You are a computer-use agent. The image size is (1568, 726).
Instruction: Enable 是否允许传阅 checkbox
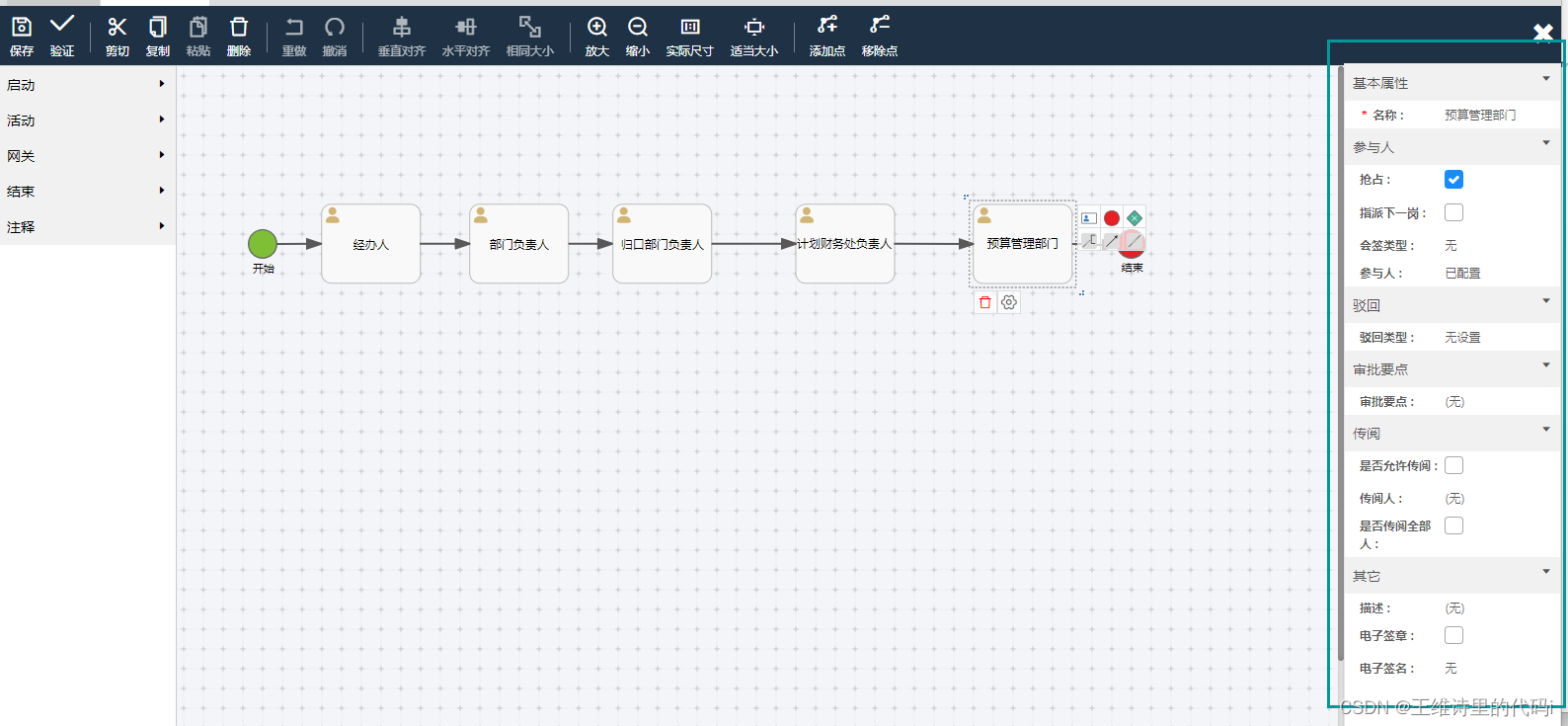pos(1453,465)
